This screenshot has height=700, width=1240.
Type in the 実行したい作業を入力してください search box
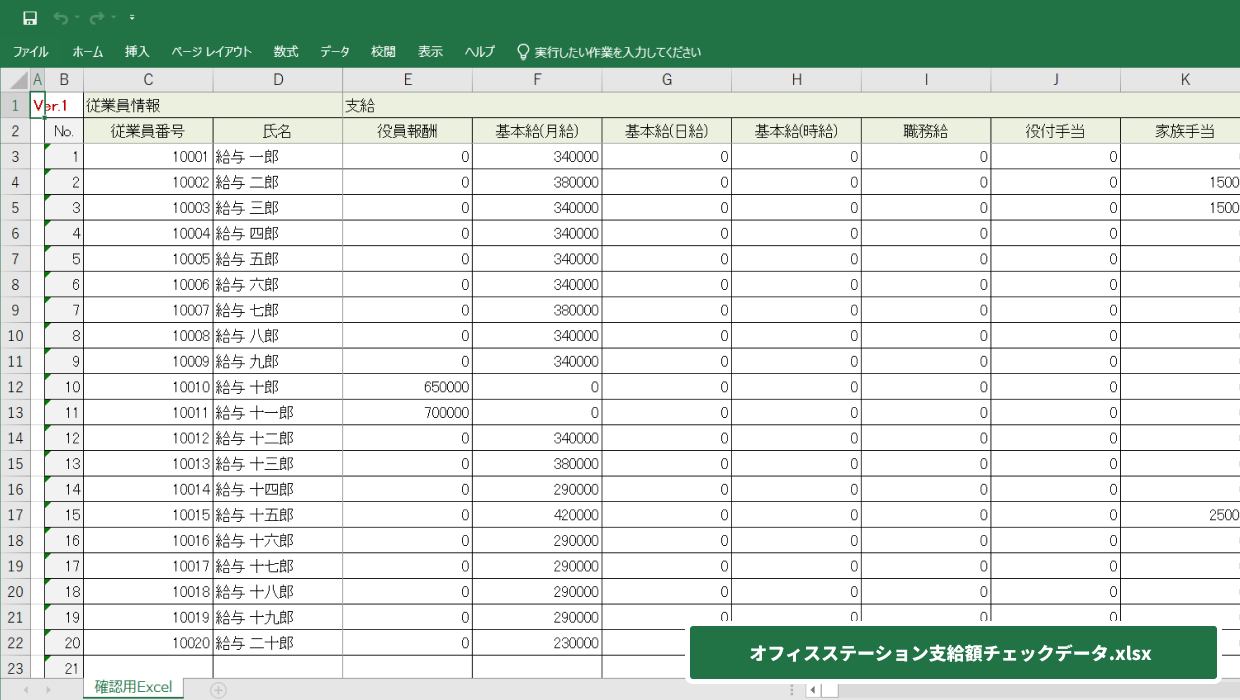pos(617,52)
